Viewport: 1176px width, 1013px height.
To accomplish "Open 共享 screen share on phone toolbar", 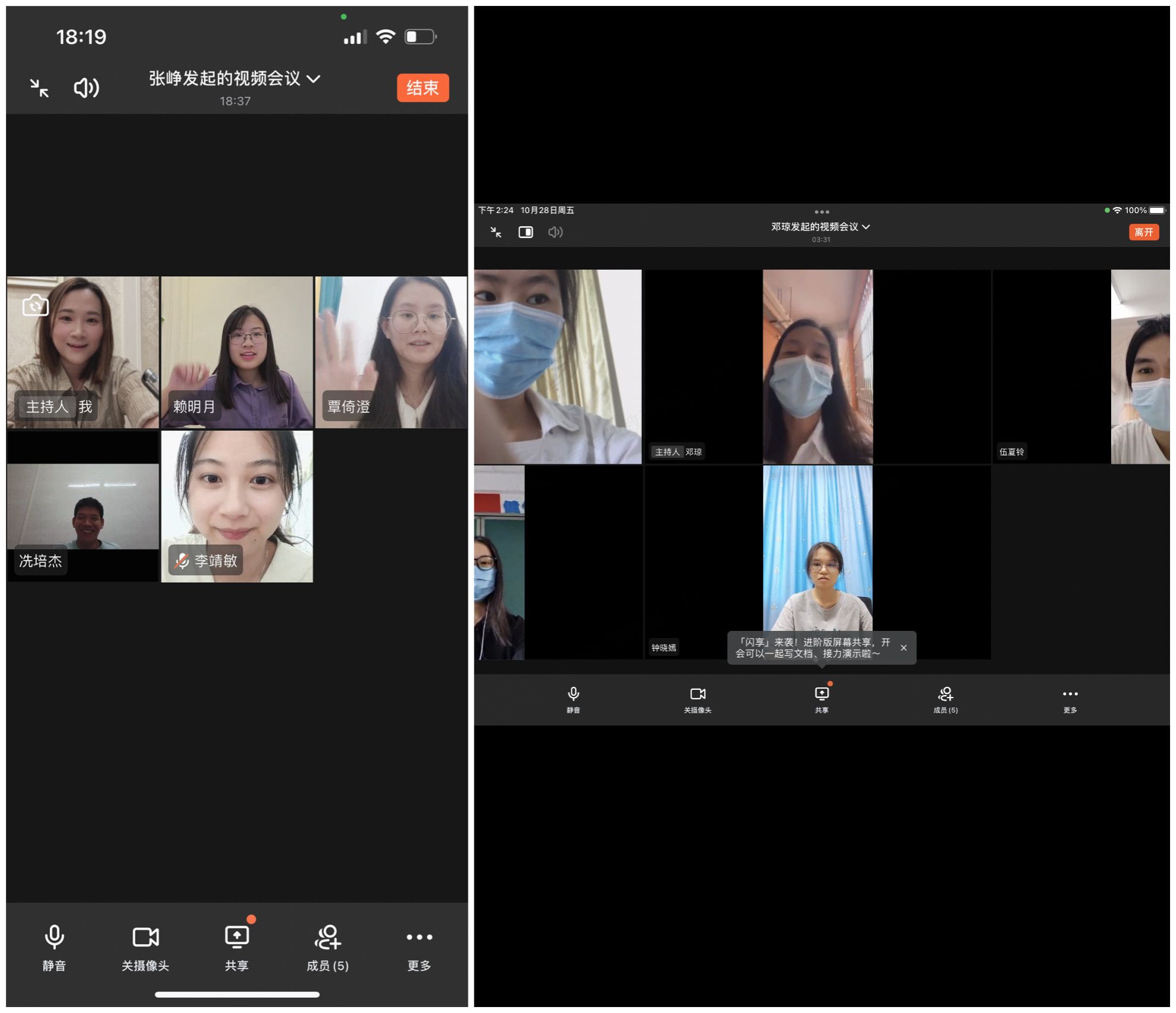I will (237, 948).
